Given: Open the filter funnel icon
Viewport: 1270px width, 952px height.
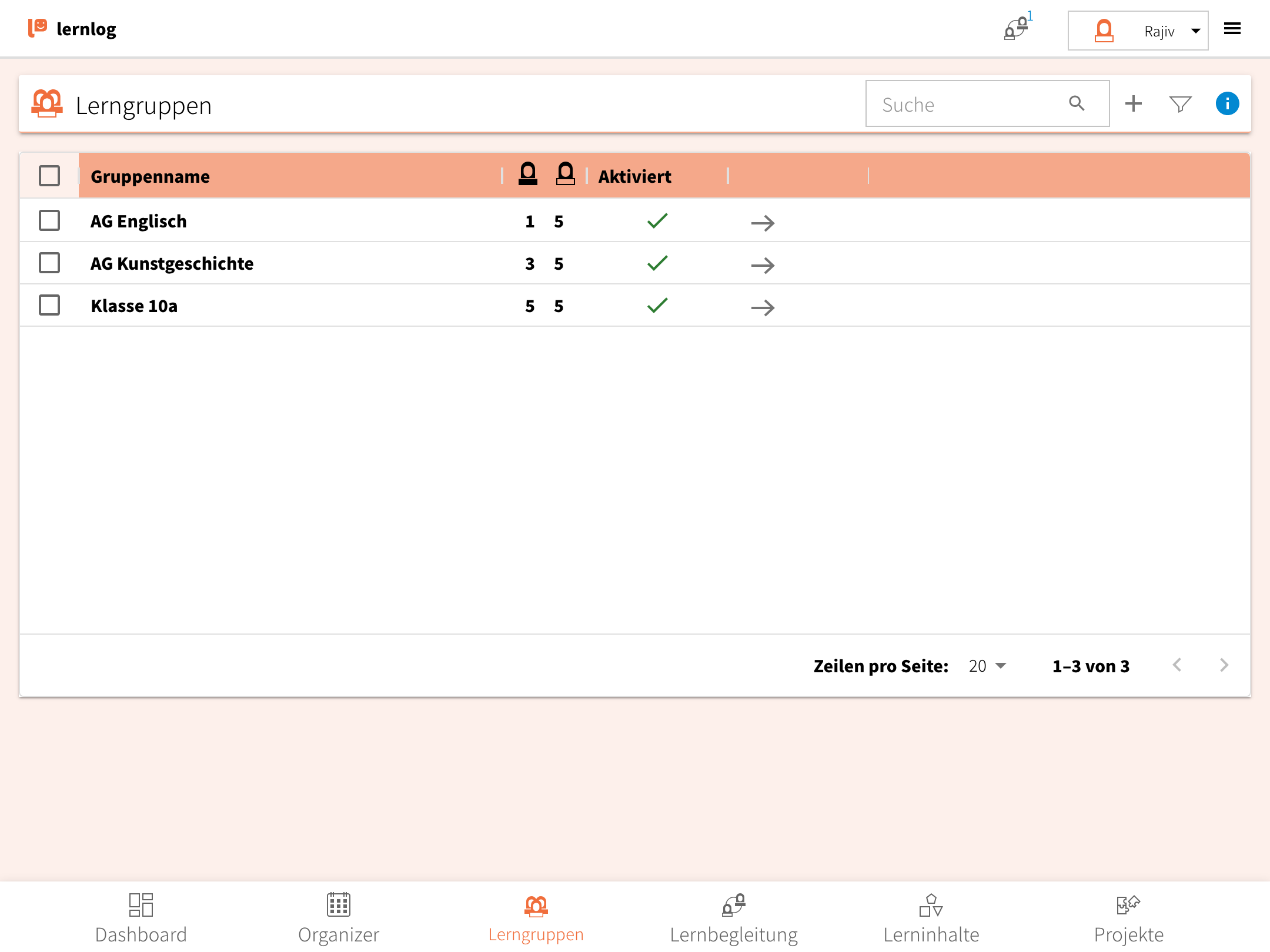Looking at the screenshot, I should coord(1180,104).
